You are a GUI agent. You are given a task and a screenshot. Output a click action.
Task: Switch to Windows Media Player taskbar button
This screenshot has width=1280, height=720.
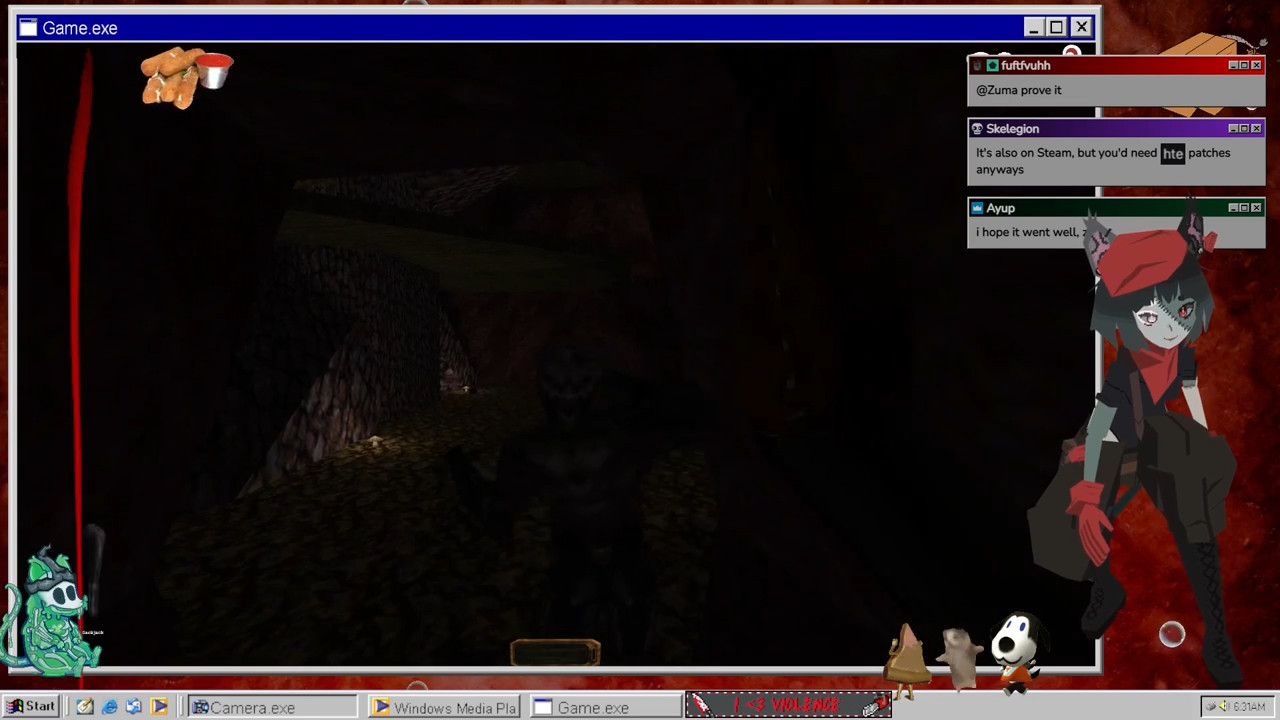coord(444,707)
